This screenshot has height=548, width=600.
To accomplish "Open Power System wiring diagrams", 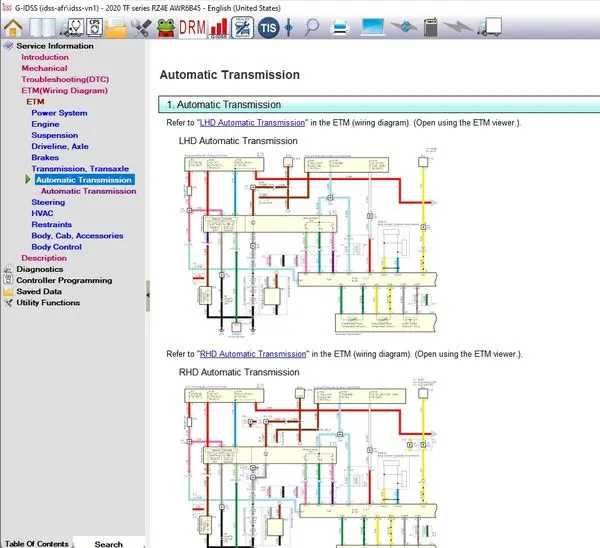I will pyautogui.click(x=59, y=113).
